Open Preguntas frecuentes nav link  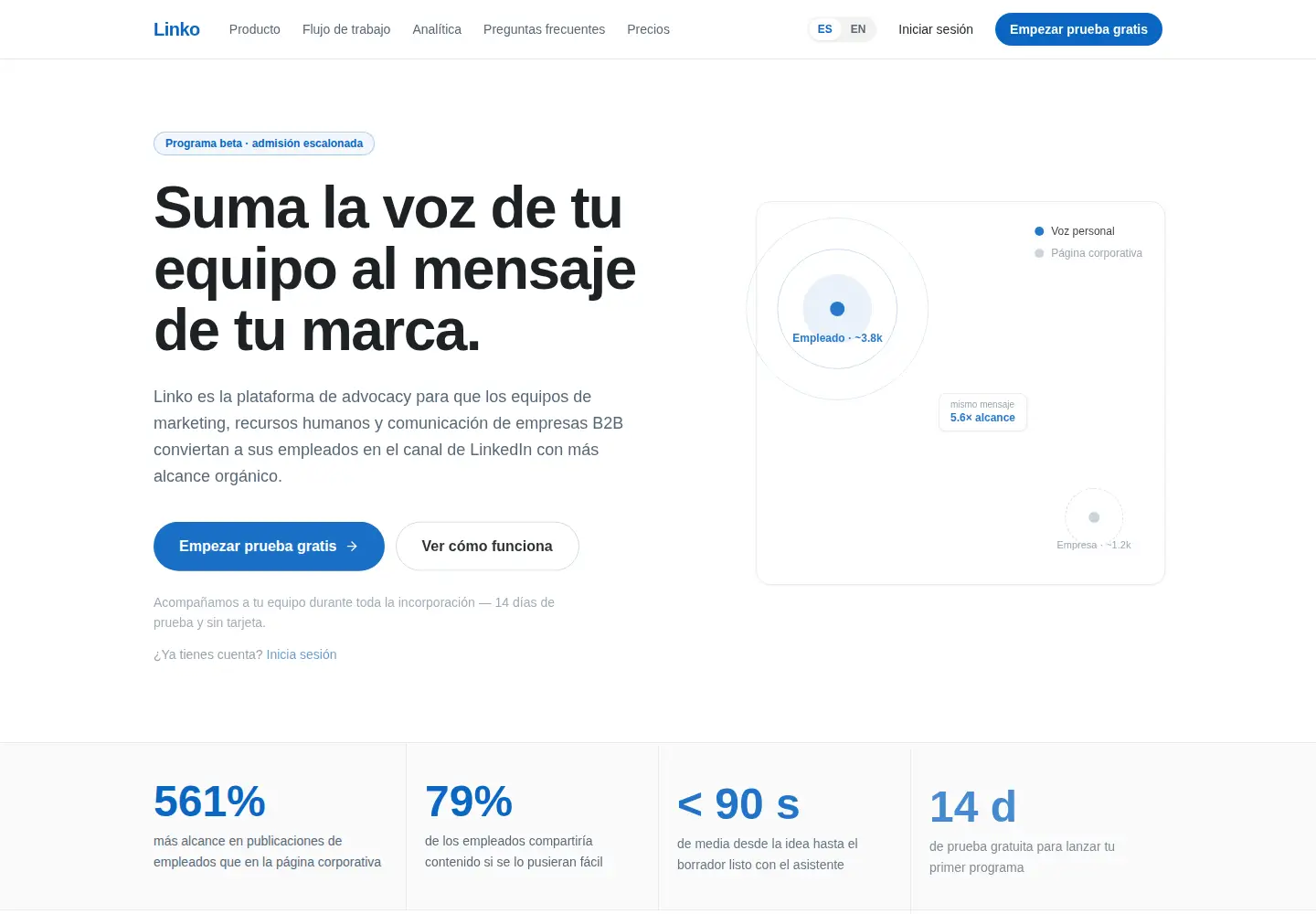coord(544,29)
